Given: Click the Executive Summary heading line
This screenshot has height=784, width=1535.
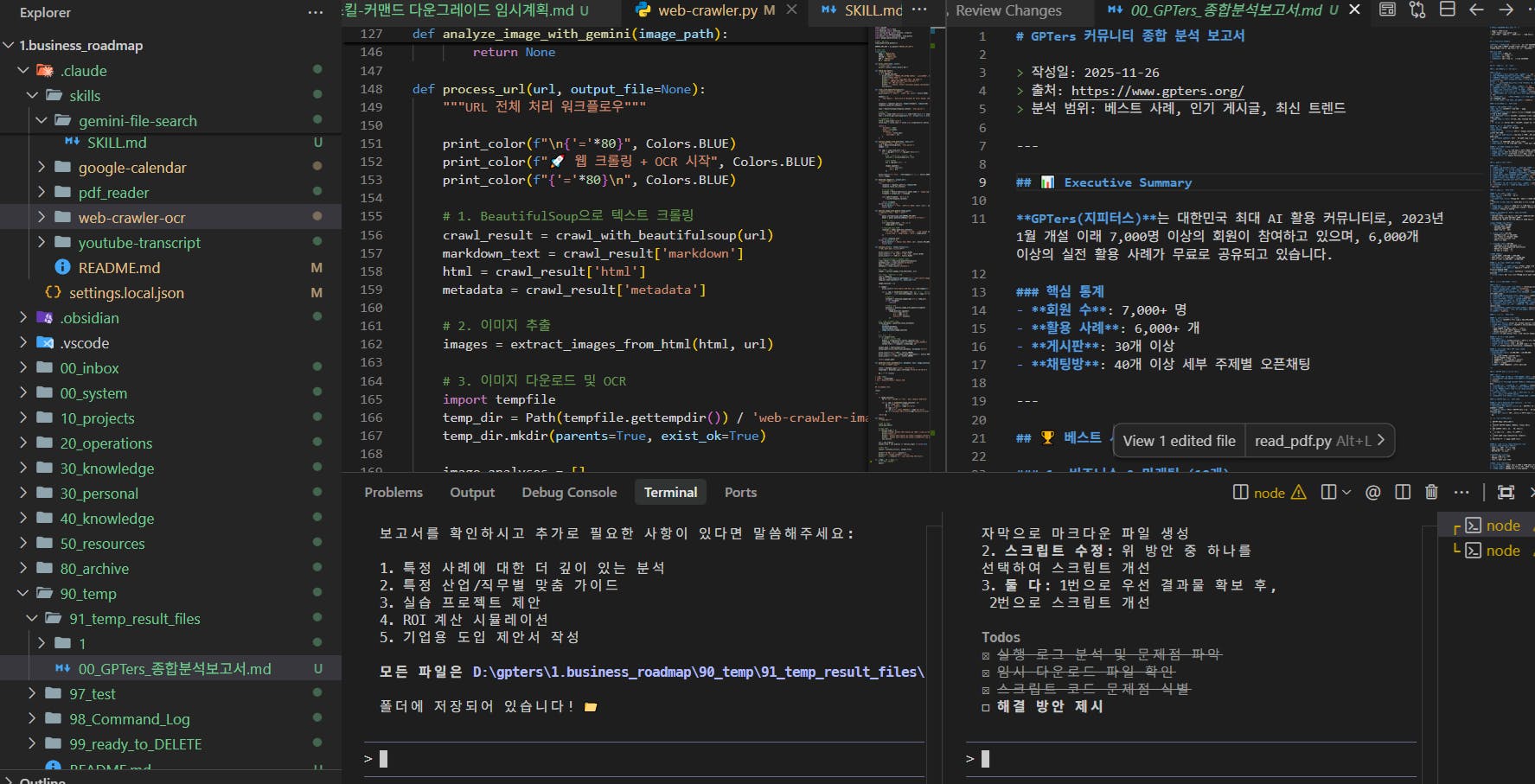Looking at the screenshot, I should [x=1103, y=182].
